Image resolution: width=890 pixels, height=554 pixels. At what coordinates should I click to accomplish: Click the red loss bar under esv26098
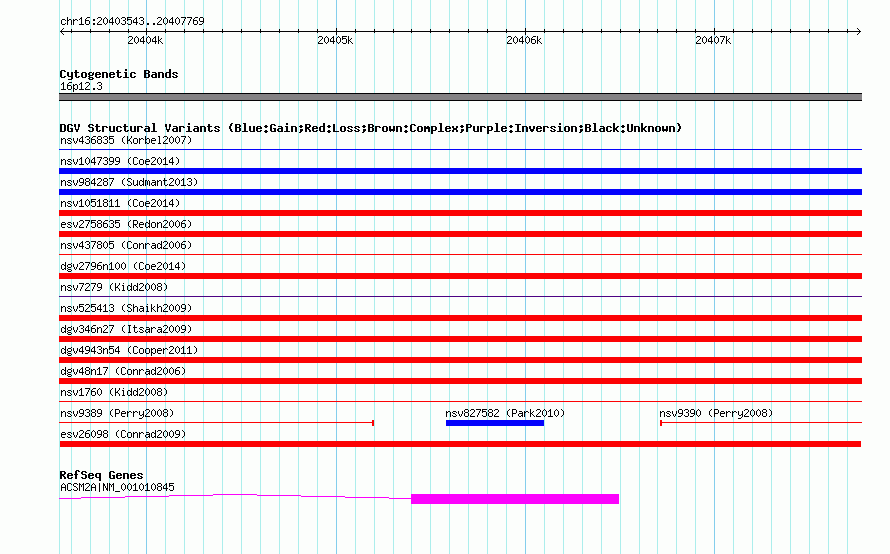(x=460, y=444)
